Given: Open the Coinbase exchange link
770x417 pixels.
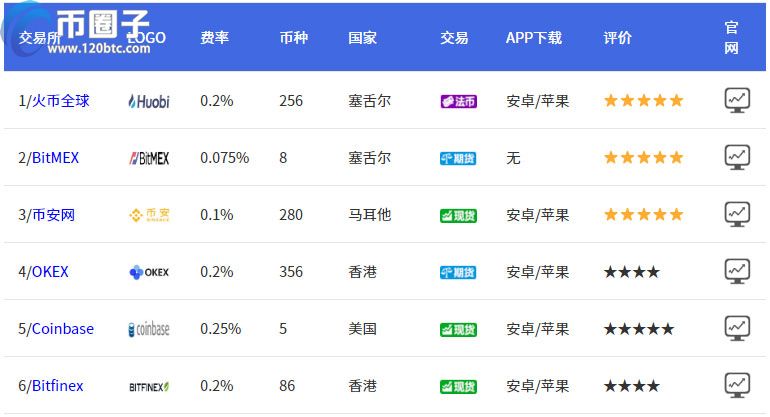Looking at the screenshot, I should [62, 329].
